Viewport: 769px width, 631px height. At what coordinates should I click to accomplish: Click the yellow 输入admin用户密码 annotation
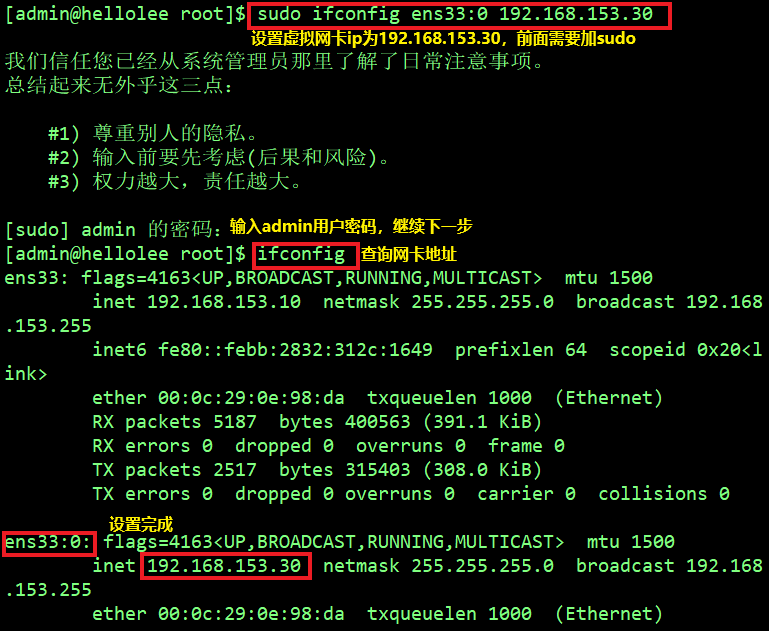point(351,226)
